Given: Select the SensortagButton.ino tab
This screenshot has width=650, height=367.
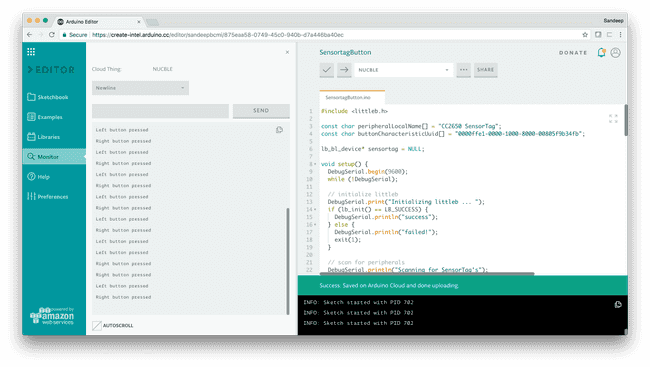Looking at the screenshot, I should (352, 97).
